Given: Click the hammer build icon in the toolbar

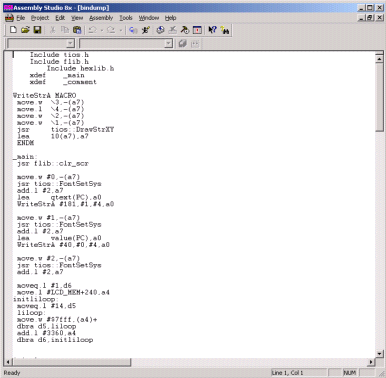Looking at the screenshot, I should [185, 30].
